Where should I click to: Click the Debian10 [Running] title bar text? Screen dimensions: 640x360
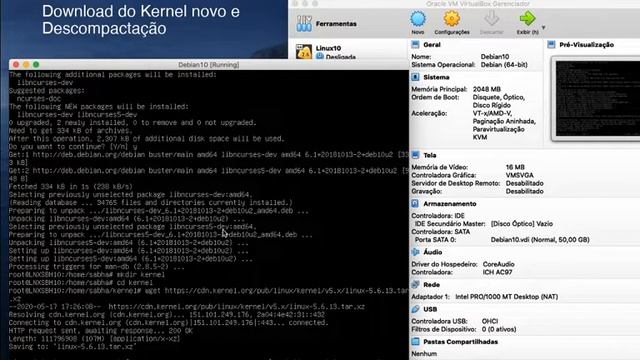(209, 64)
